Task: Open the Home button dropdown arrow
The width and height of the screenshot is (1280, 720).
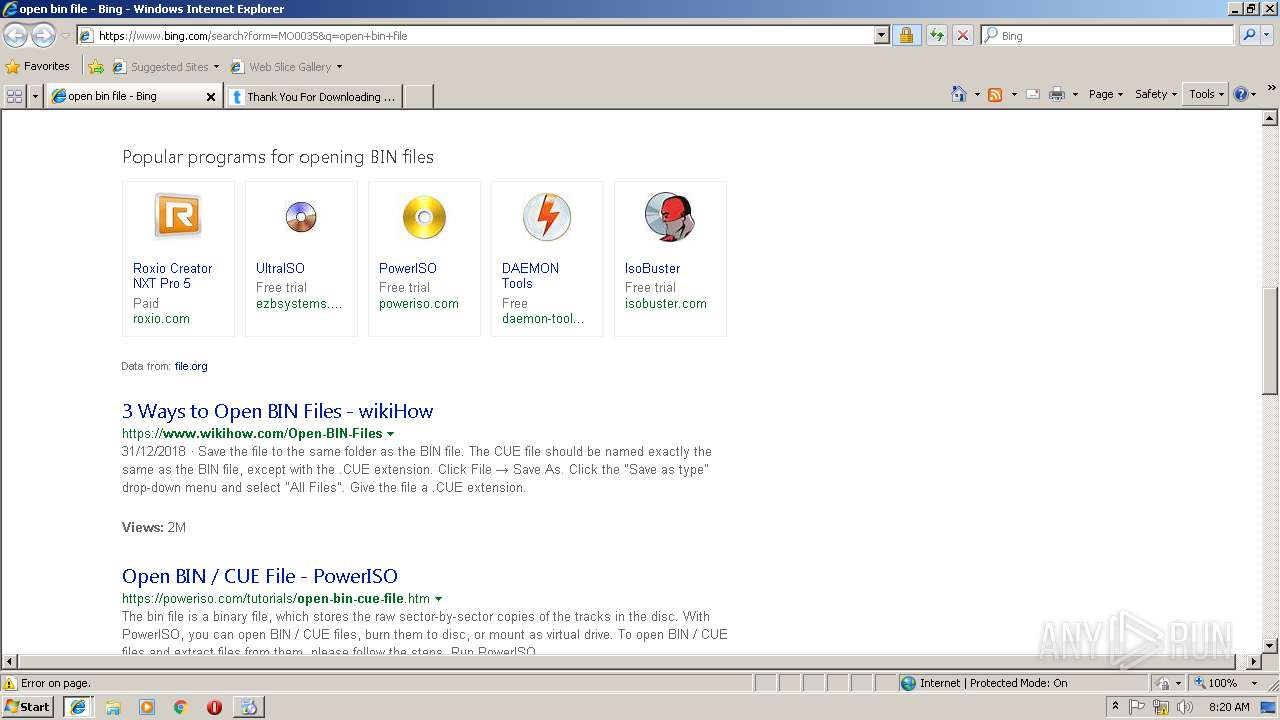Action: click(976, 94)
